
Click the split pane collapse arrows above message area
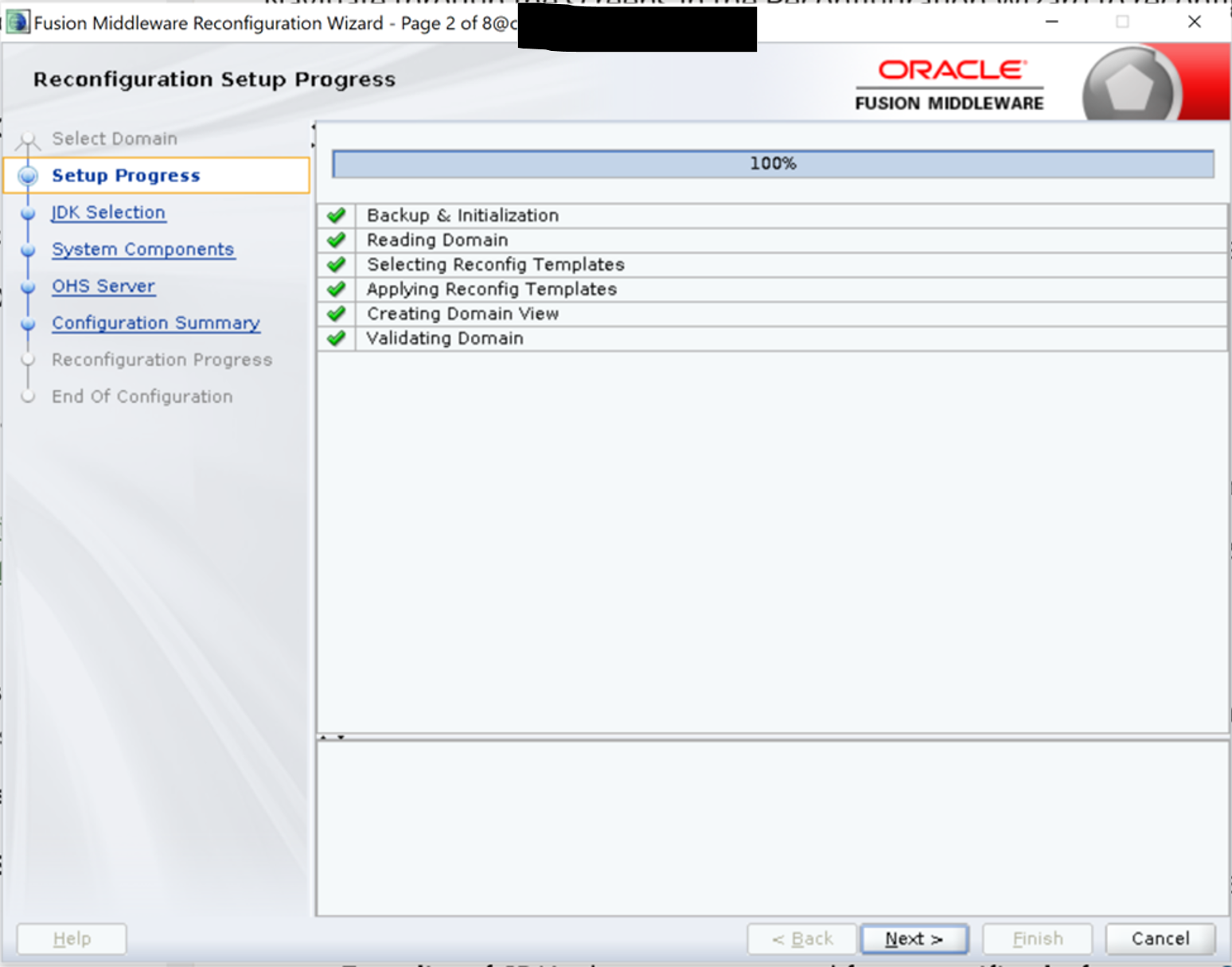331,737
